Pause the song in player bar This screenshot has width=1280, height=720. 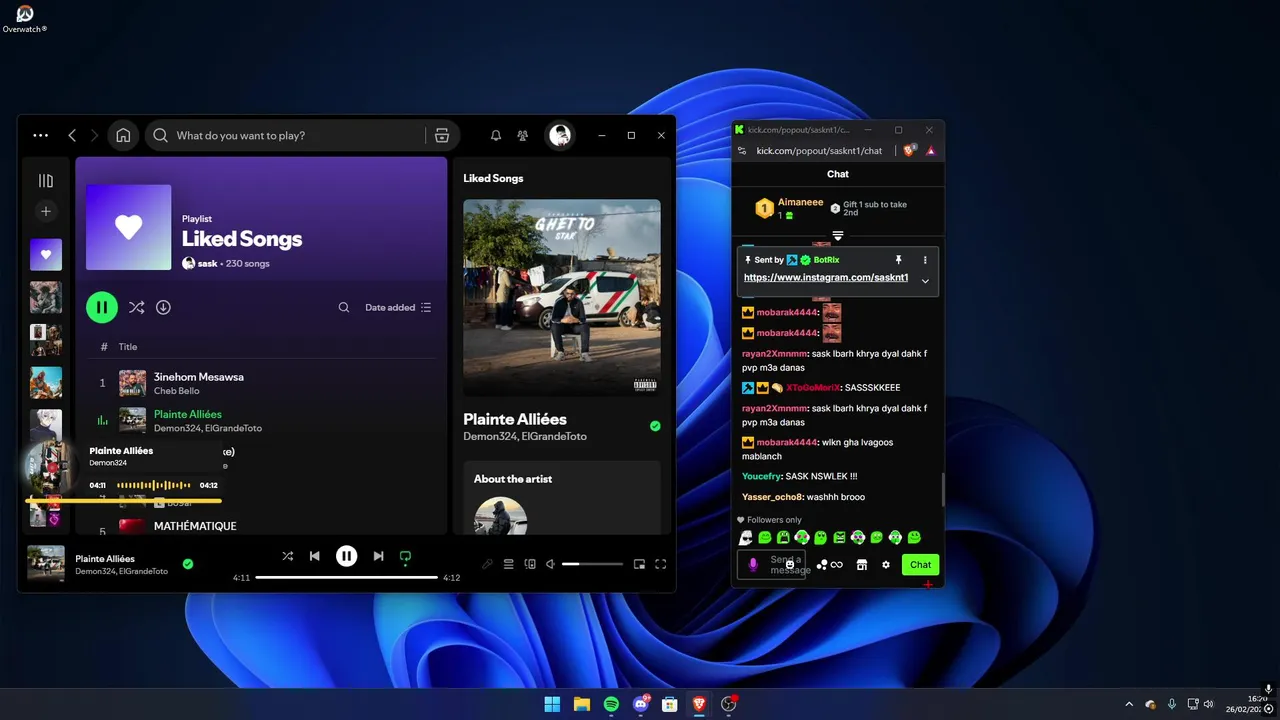[346, 556]
